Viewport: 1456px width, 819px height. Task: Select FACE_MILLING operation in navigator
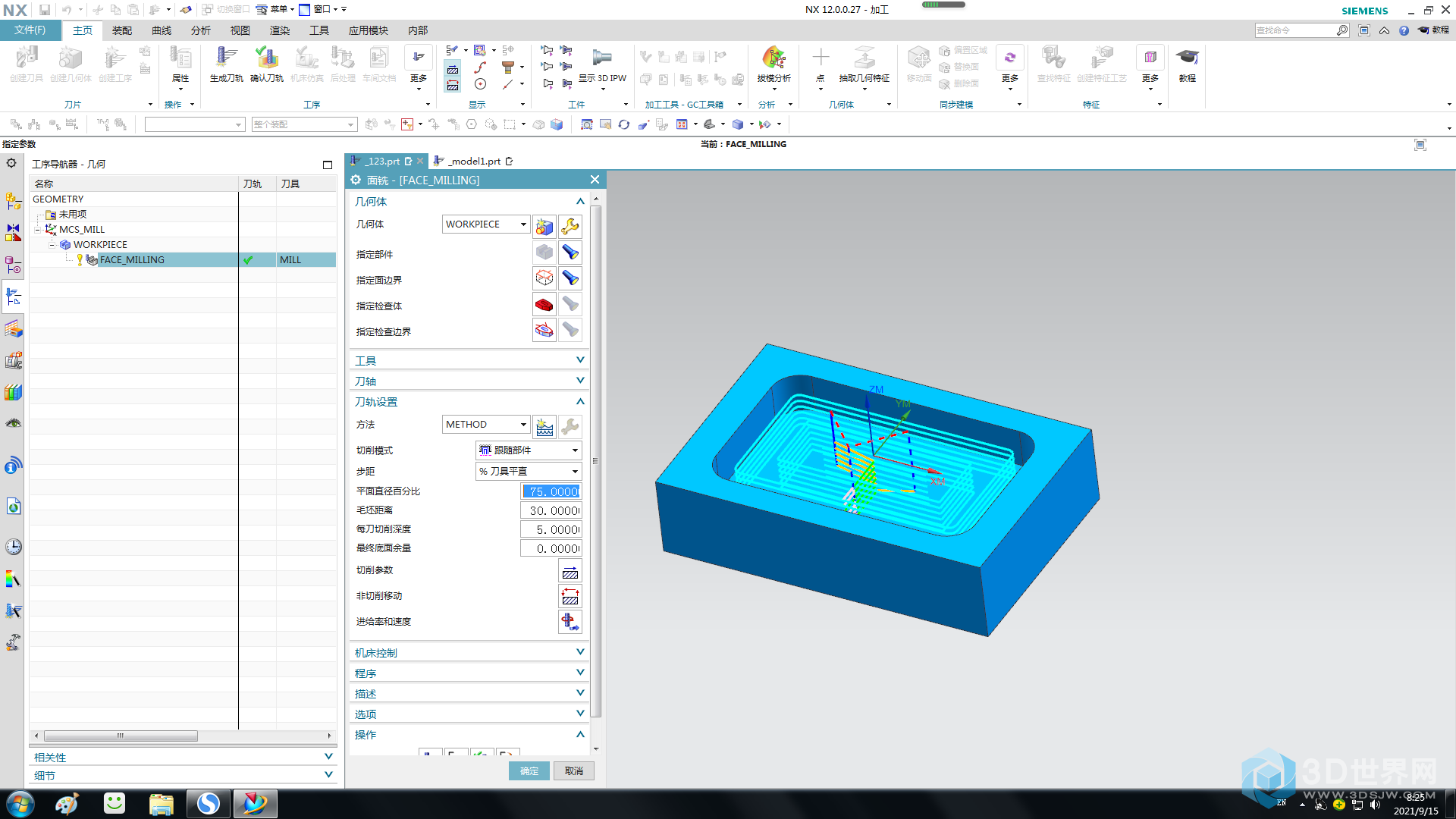coord(132,260)
